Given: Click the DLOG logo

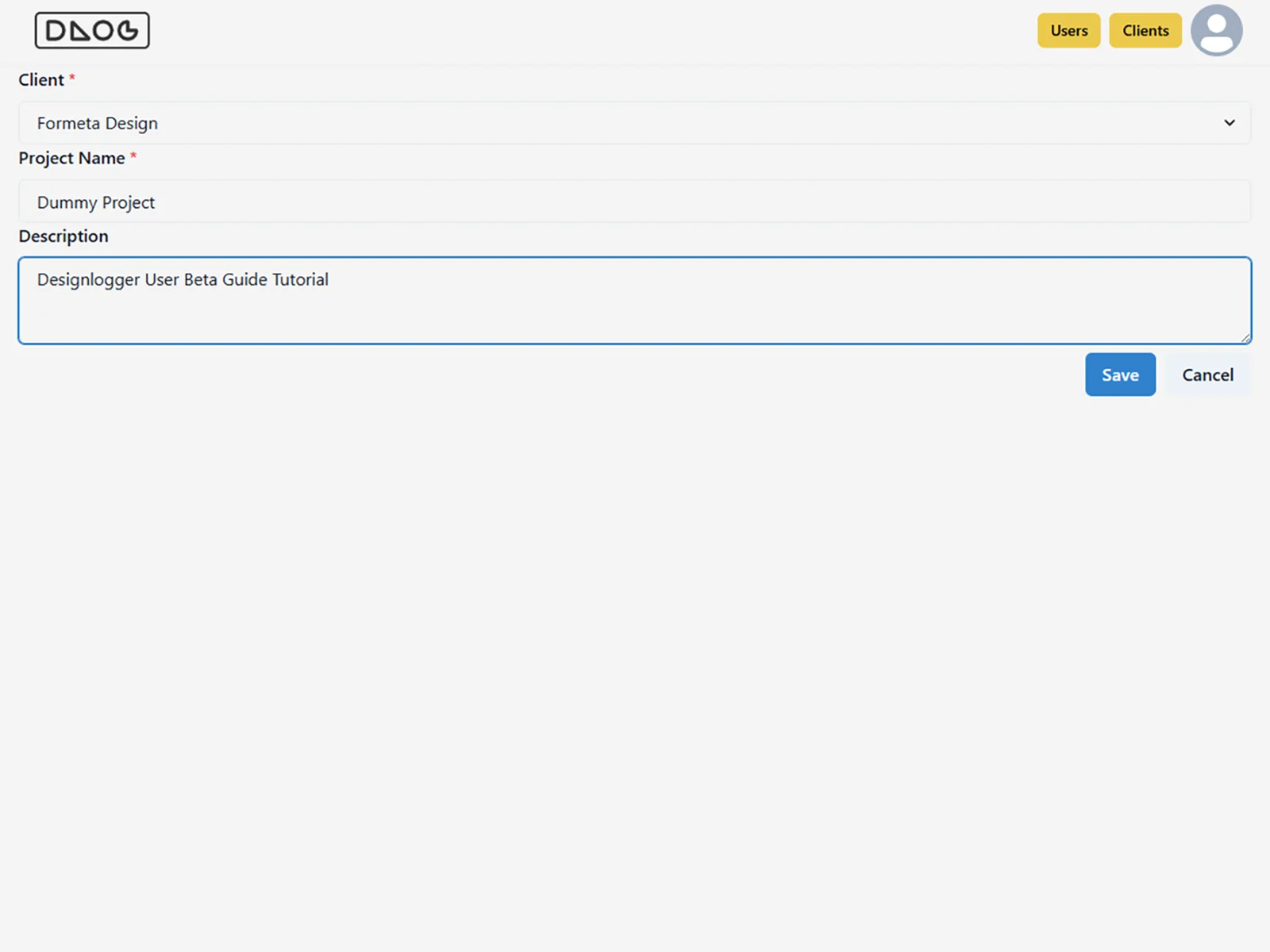Looking at the screenshot, I should pyautogui.click(x=92, y=31).
